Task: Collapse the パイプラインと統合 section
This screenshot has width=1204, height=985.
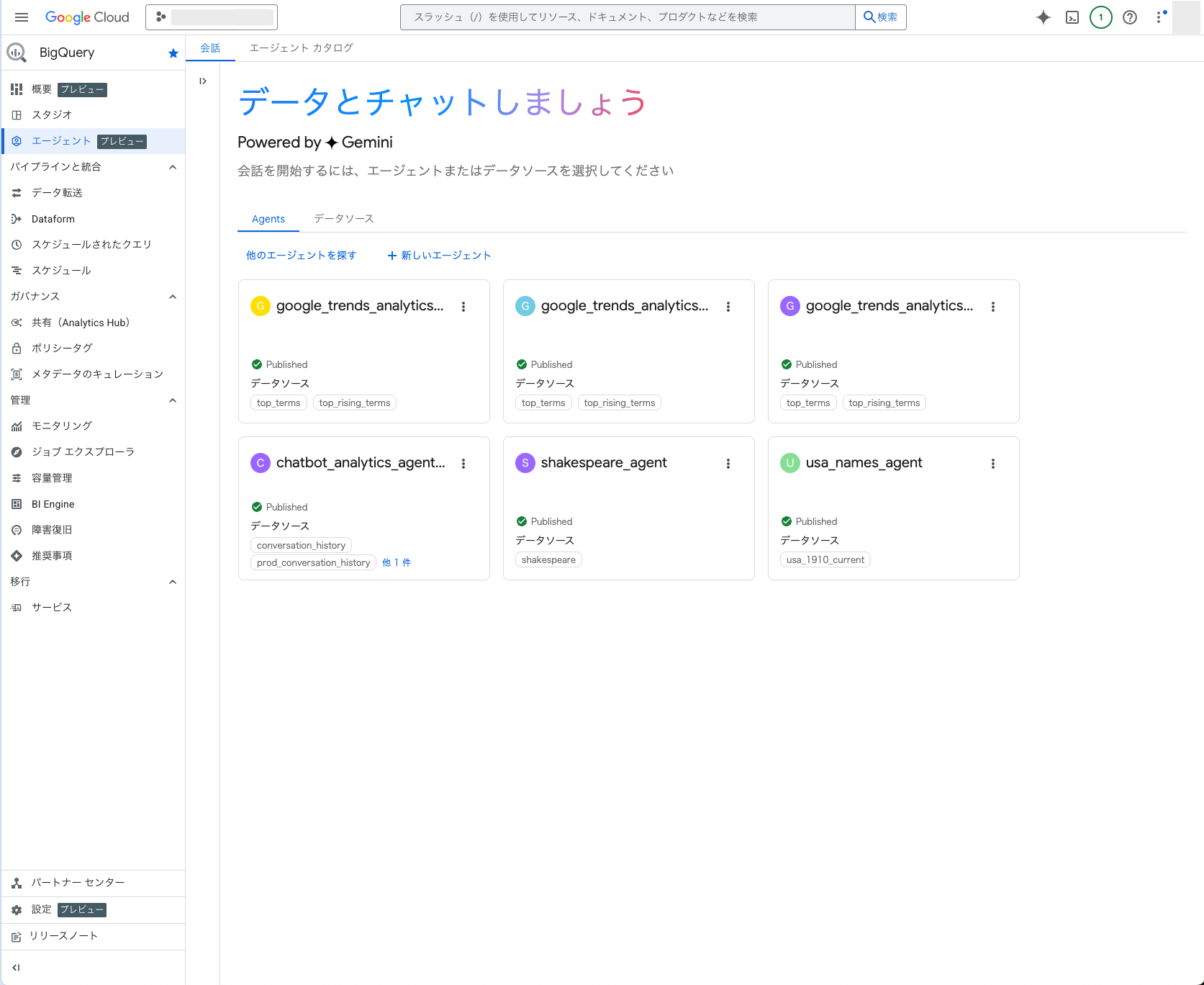Action: point(172,167)
